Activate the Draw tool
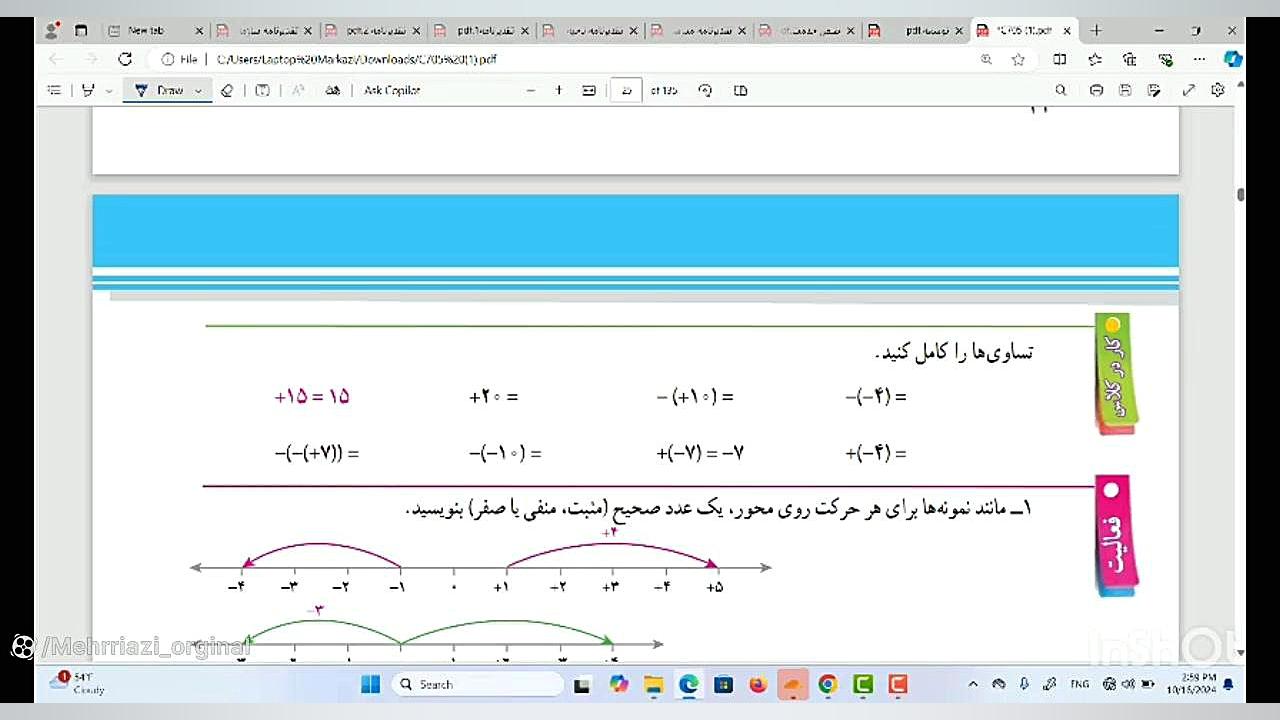Image resolution: width=1280 pixels, height=720 pixels. tap(161, 90)
